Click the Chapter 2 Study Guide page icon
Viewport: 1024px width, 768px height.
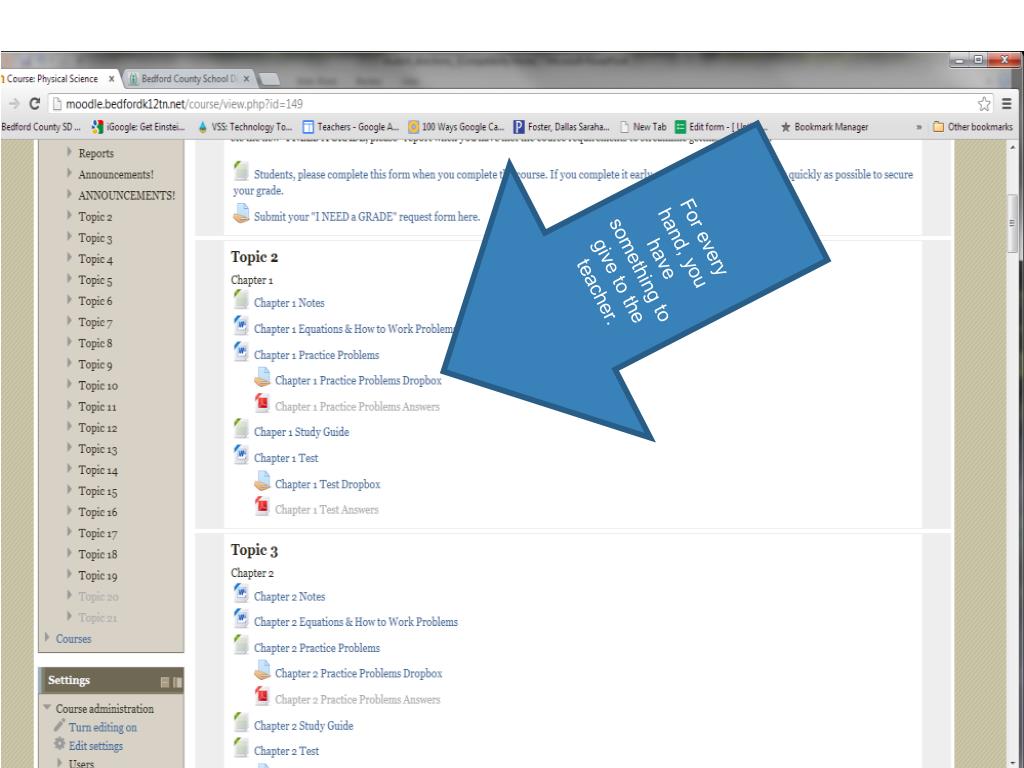[241, 722]
